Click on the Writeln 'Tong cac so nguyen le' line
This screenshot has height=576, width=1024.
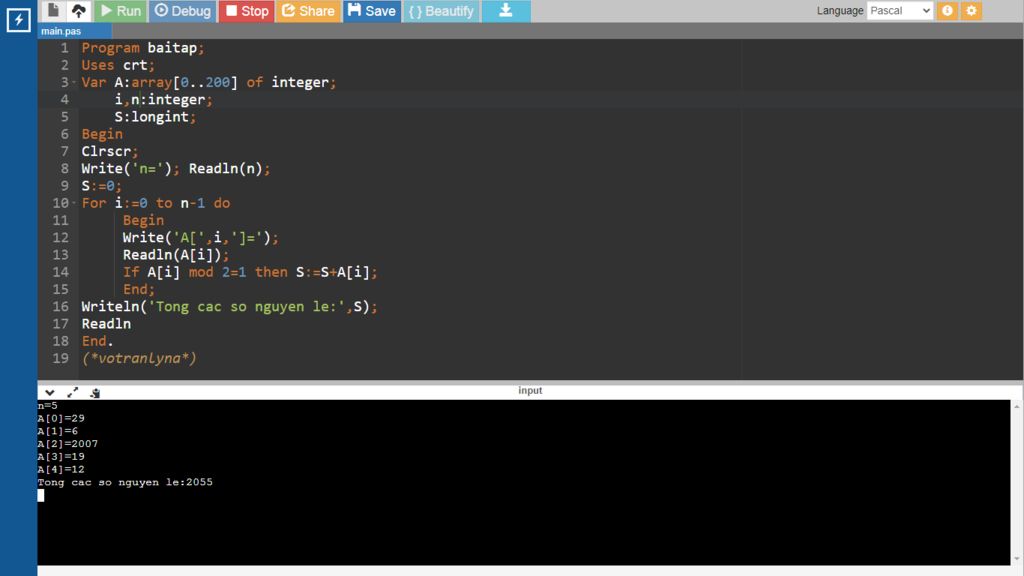(229, 306)
